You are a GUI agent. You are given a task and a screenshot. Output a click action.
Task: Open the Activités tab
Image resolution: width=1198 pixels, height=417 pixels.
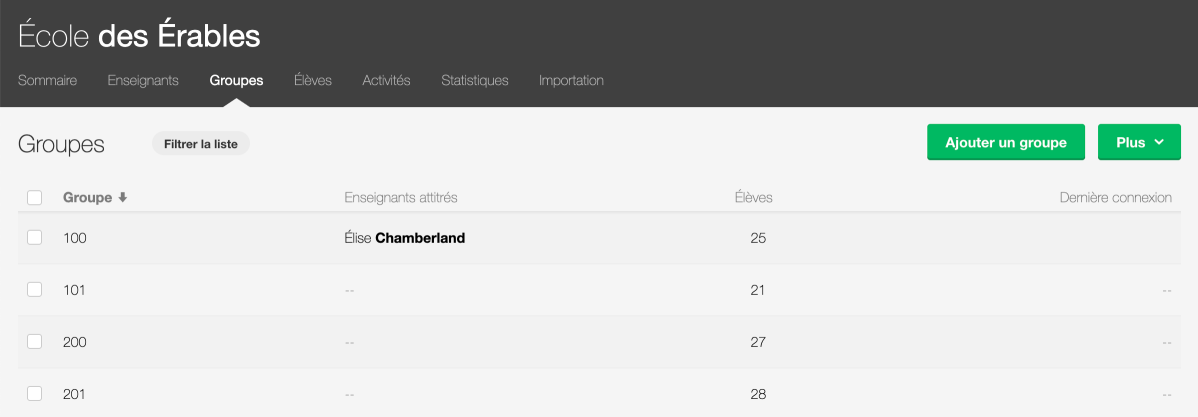click(x=386, y=80)
